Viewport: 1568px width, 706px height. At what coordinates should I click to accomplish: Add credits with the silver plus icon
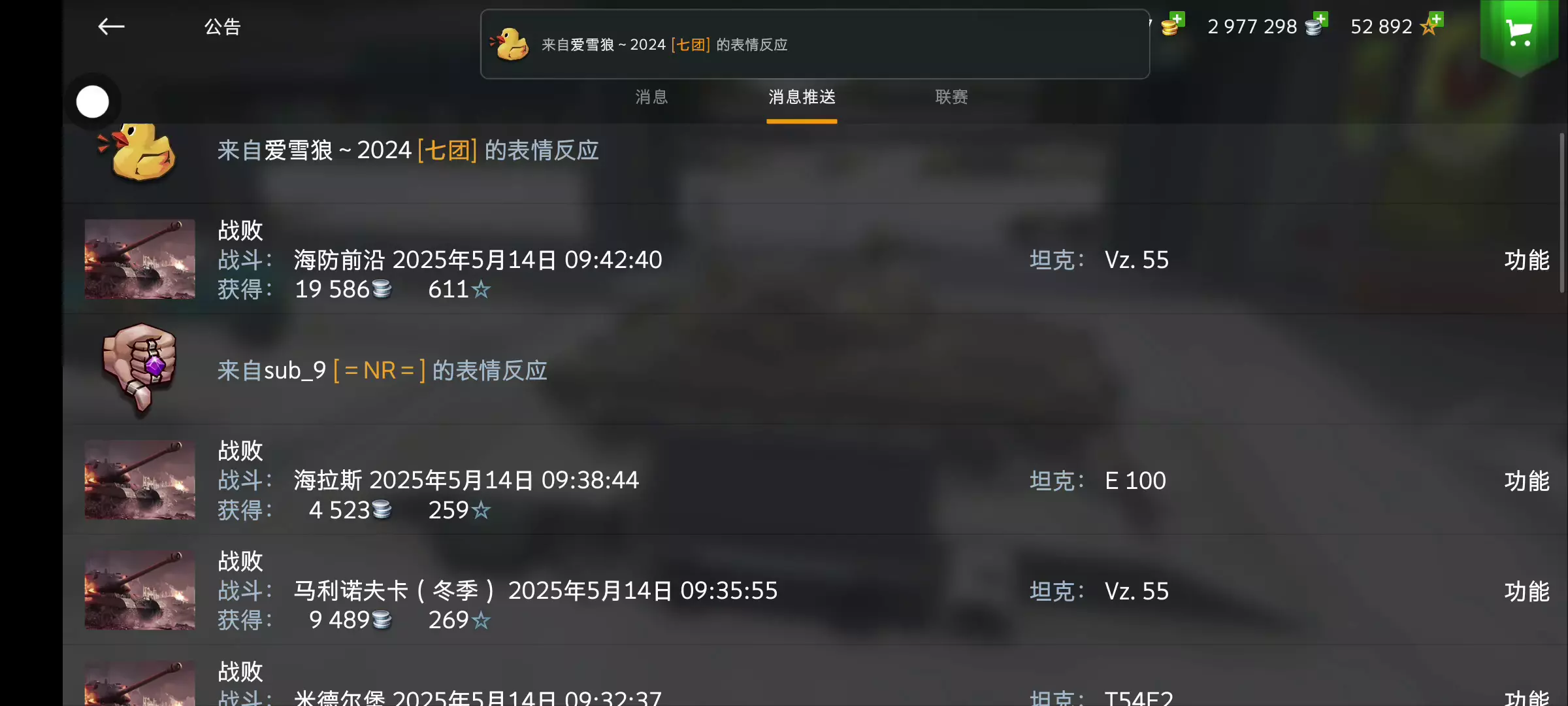1316,24
